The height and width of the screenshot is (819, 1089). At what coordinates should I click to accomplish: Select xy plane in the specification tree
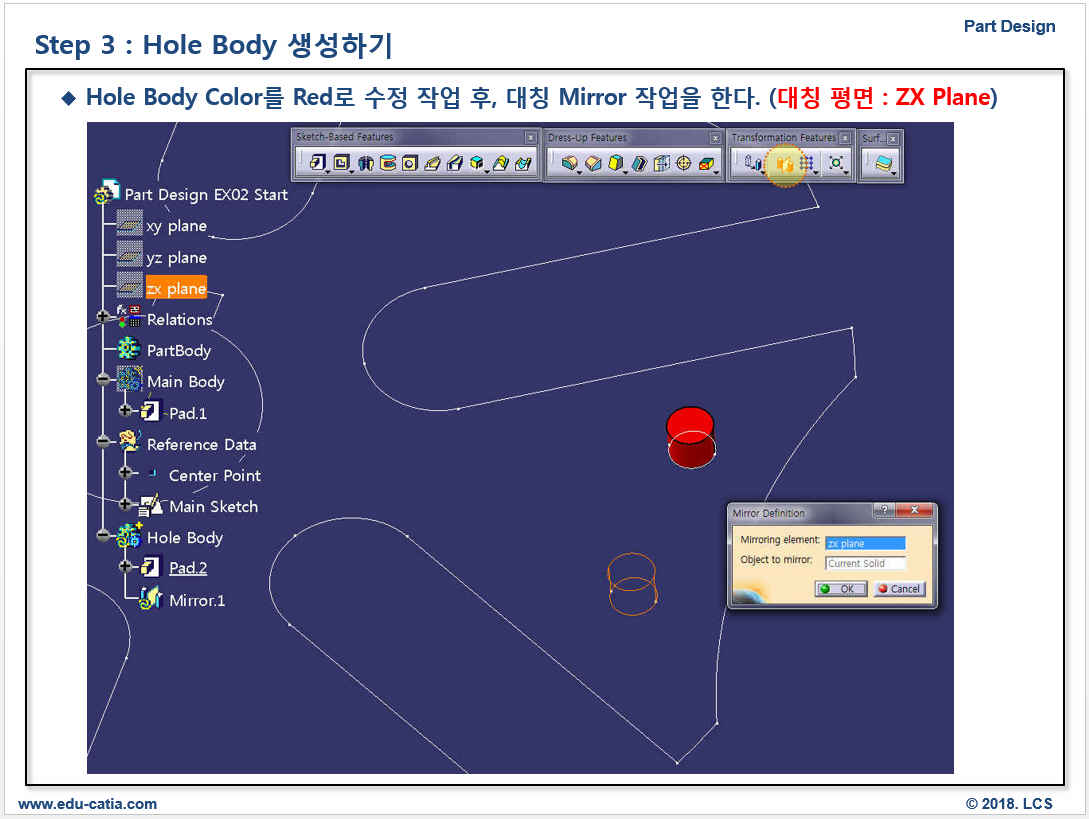pos(176,226)
